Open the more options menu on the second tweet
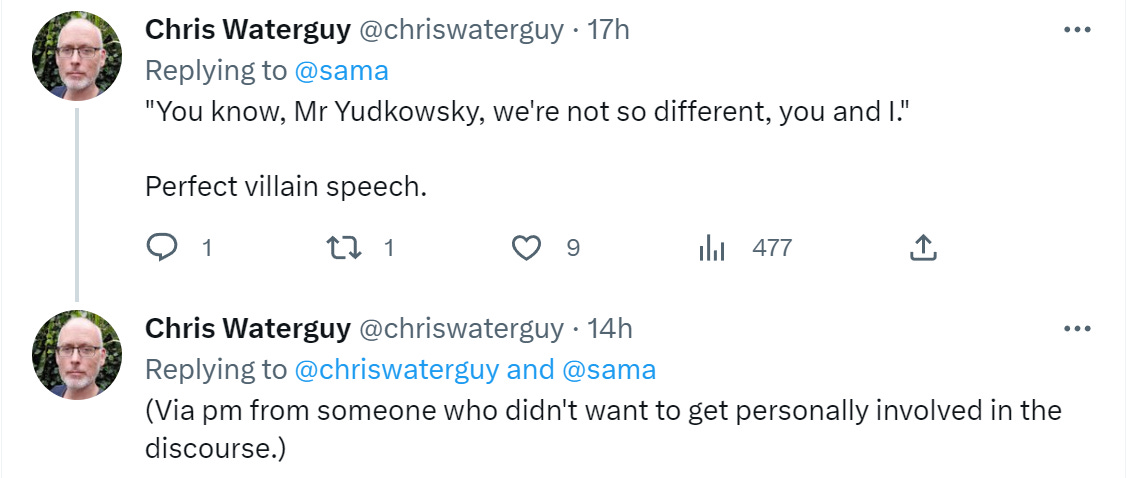 tap(1077, 329)
